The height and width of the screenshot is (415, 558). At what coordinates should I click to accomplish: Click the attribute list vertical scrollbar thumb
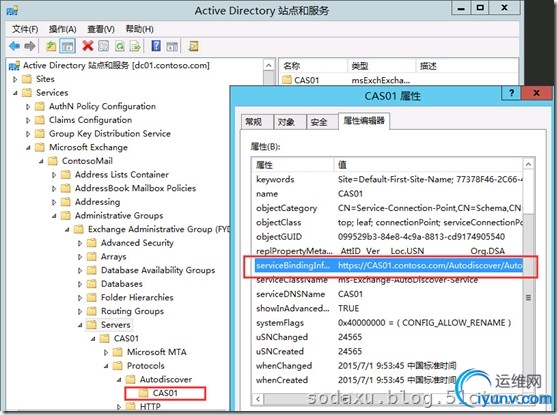click(528, 297)
